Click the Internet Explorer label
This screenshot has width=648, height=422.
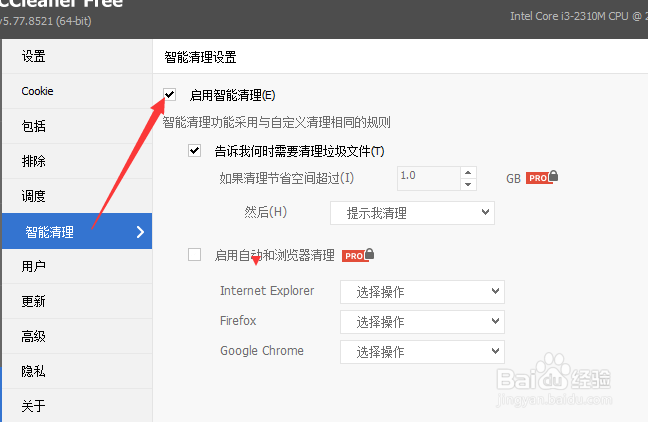point(267,291)
